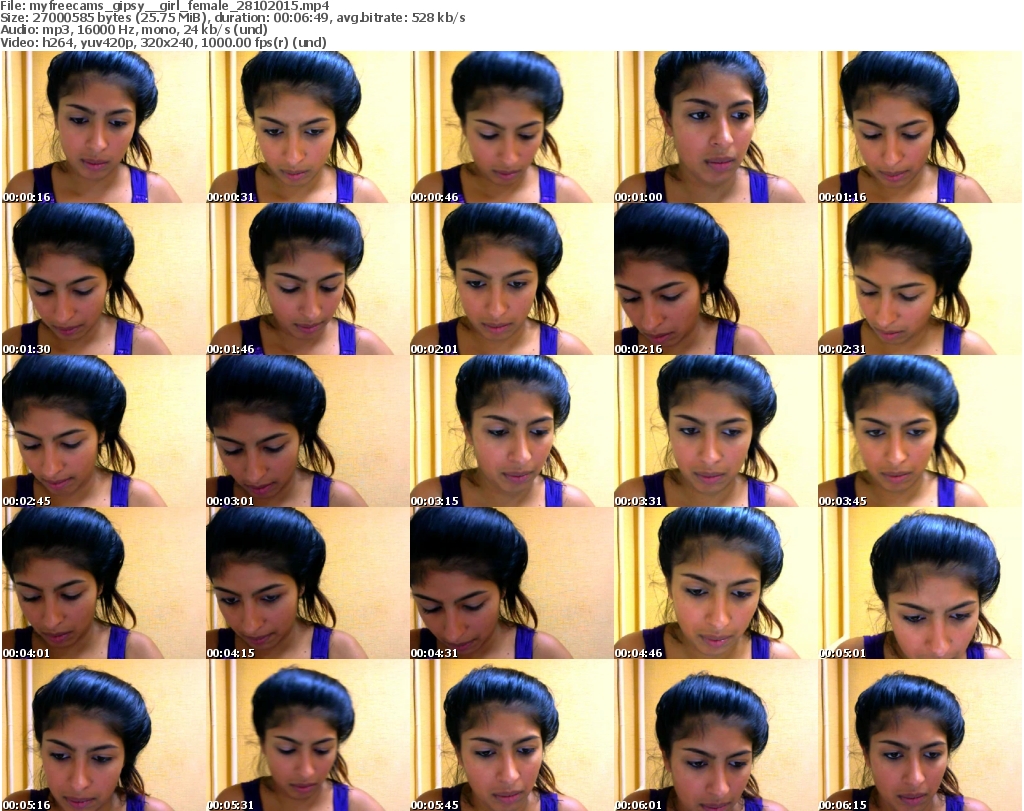Image resolution: width=1024 pixels, height=811 pixels.
Task: Choose the frame marked 00:05:31
Action: (308, 735)
